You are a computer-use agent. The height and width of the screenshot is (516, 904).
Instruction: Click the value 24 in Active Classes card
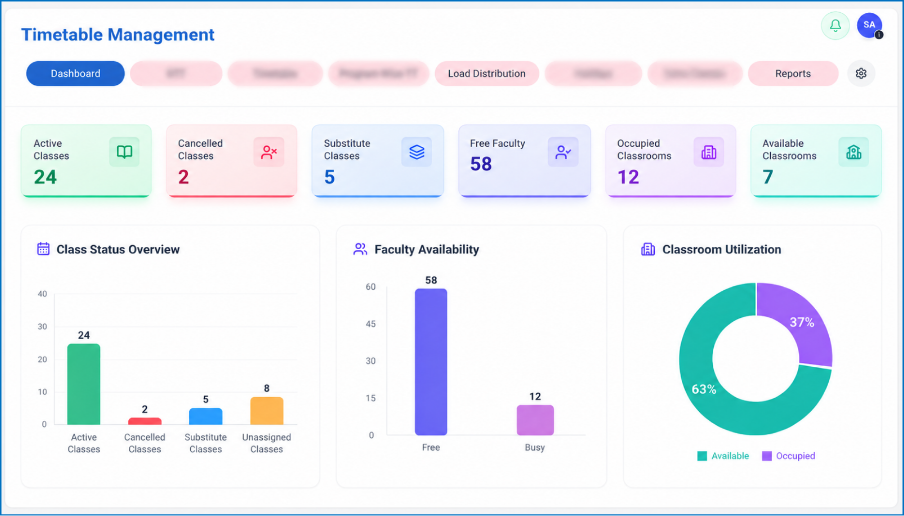click(45, 177)
